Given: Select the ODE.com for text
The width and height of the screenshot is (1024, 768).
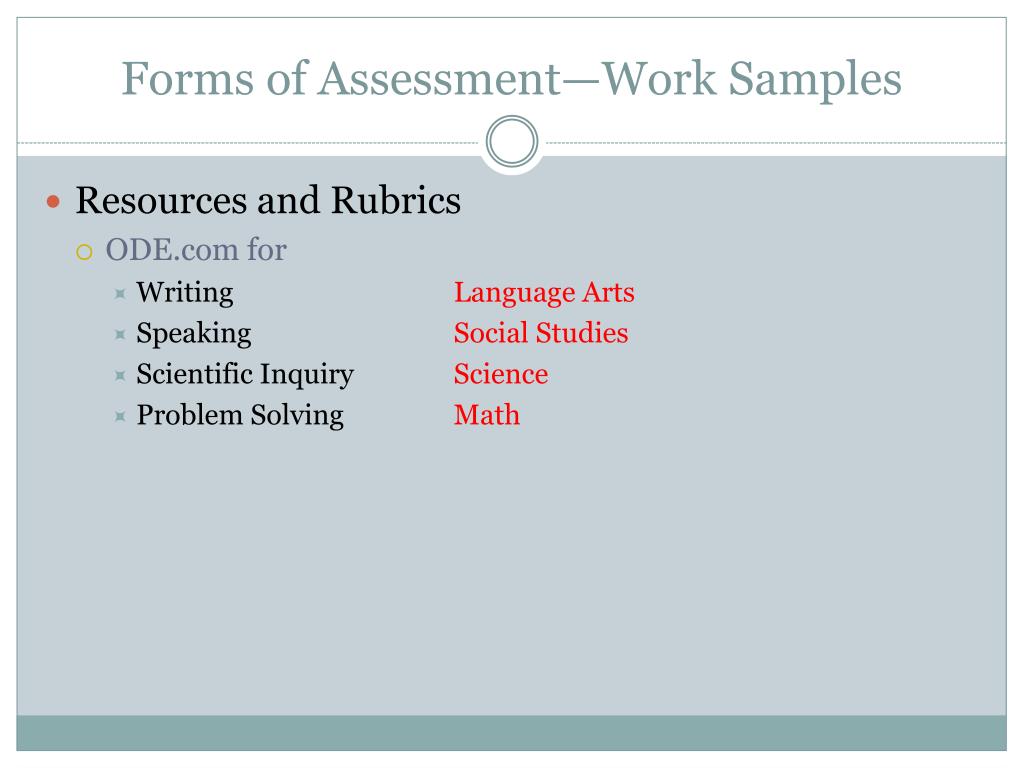Looking at the screenshot, I should tap(196, 250).
